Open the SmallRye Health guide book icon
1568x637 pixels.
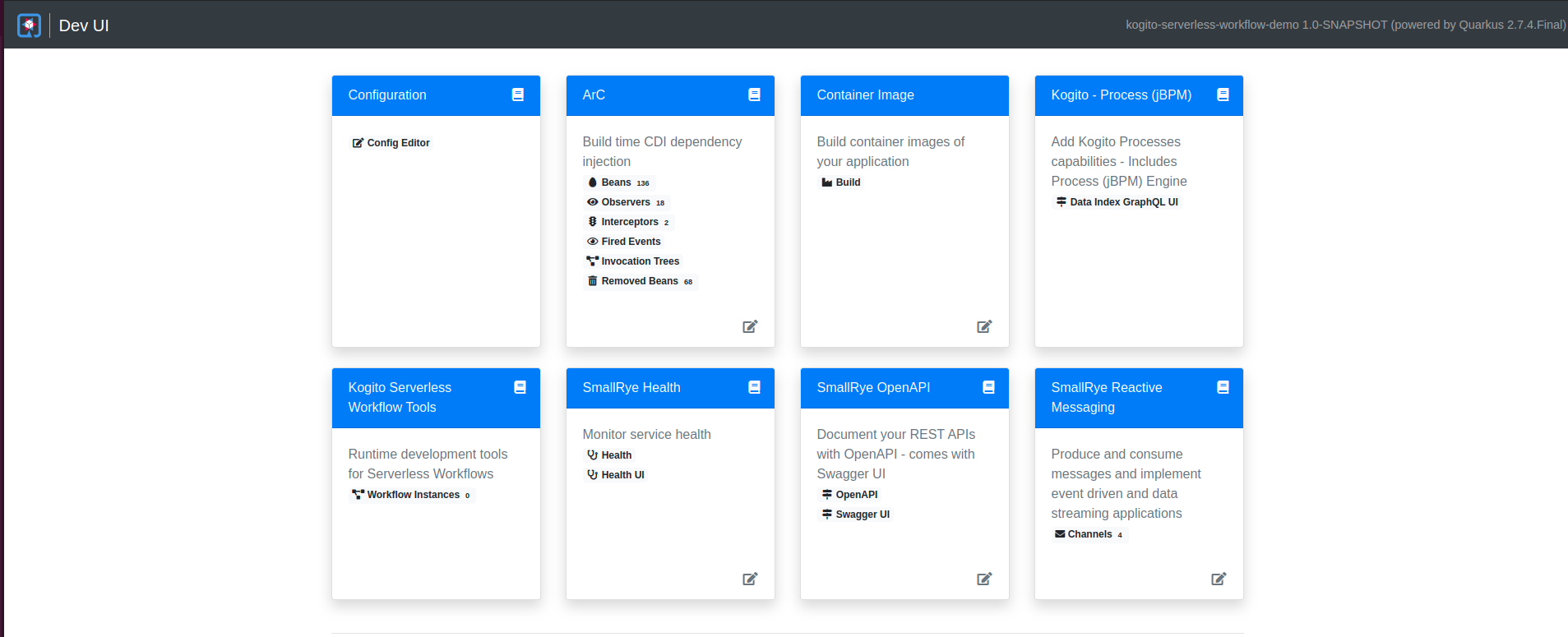[754, 387]
